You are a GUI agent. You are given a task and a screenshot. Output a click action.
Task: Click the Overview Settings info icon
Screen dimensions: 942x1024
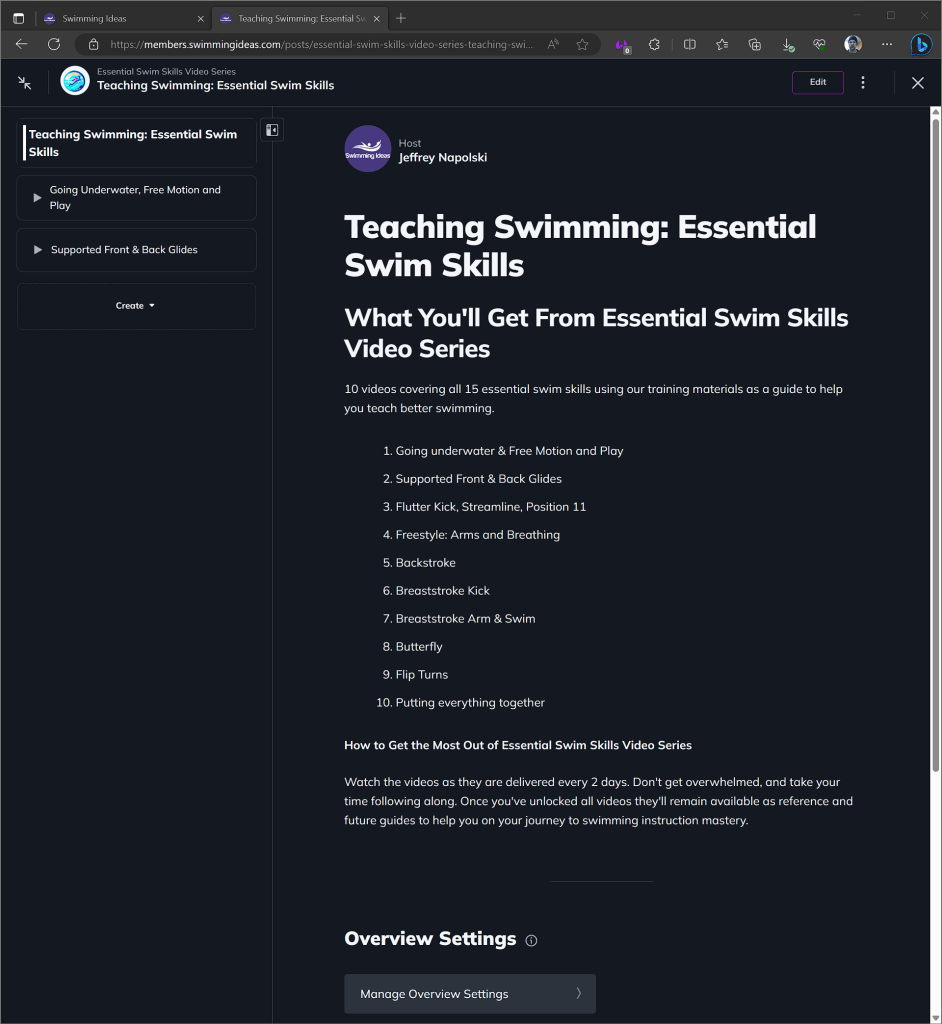[531, 940]
